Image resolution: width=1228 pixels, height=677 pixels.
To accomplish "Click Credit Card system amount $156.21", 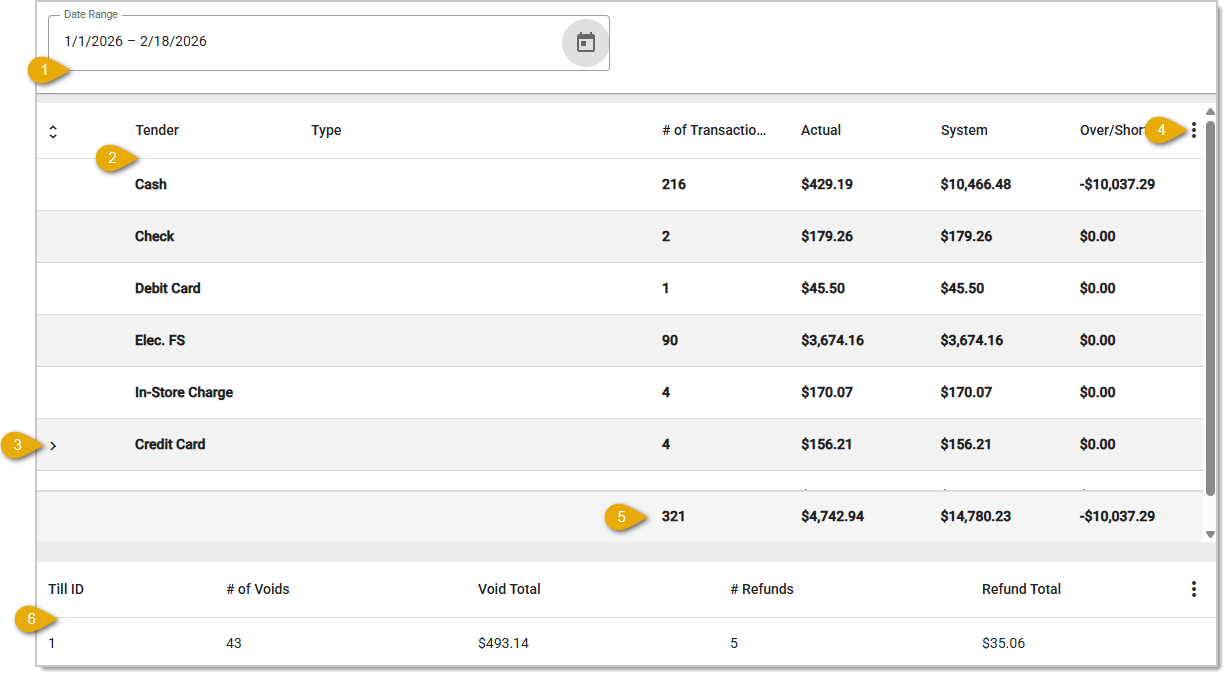I will pos(966,444).
